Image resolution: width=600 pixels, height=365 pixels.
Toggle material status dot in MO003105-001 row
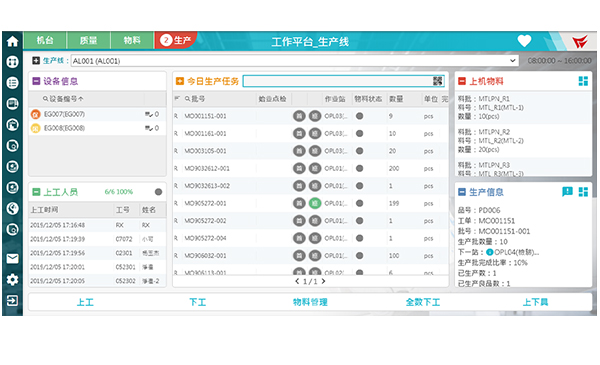(x=359, y=151)
